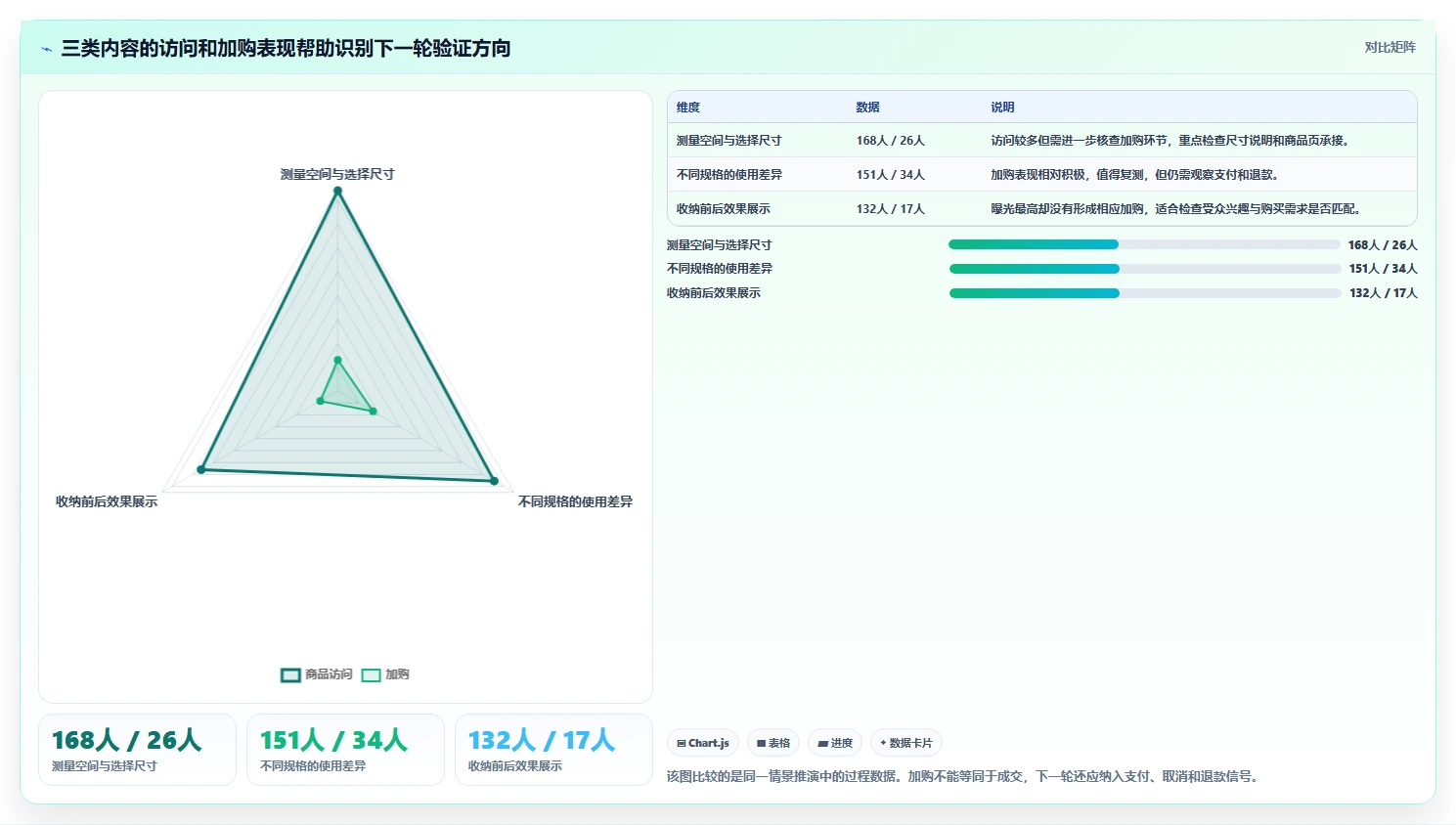Click the 加购 legend color box
The height and width of the screenshot is (825, 1456).
pyautogui.click(x=371, y=674)
